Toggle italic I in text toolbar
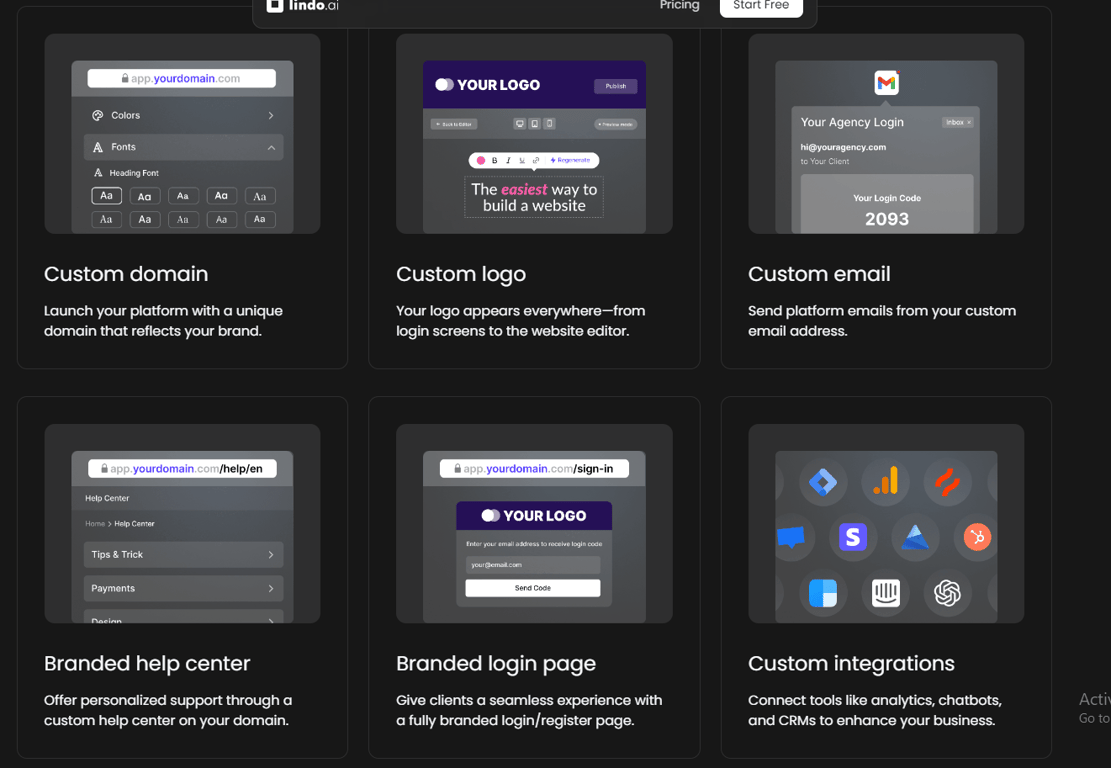1111x768 pixels. (508, 161)
